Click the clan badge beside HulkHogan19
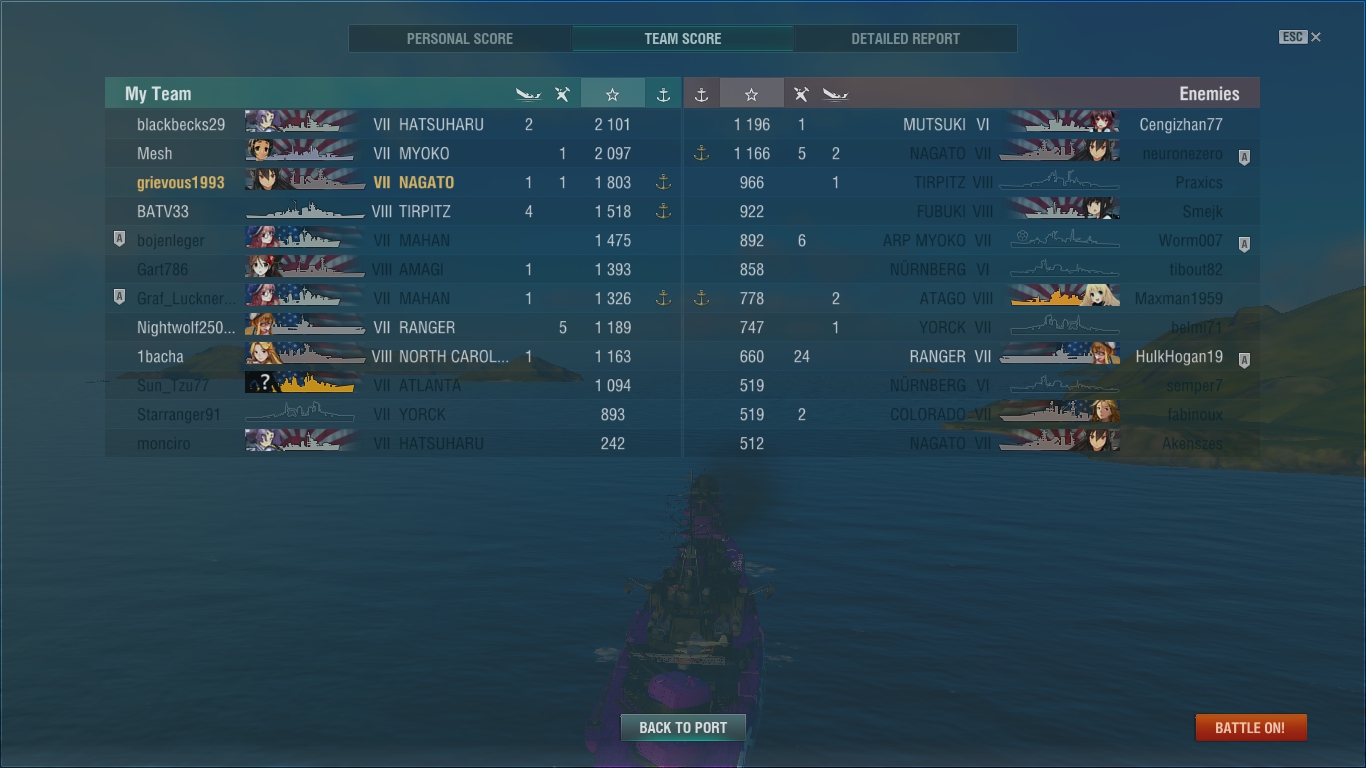Image resolution: width=1366 pixels, height=768 pixels. pyautogui.click(x=1244, y=357)
